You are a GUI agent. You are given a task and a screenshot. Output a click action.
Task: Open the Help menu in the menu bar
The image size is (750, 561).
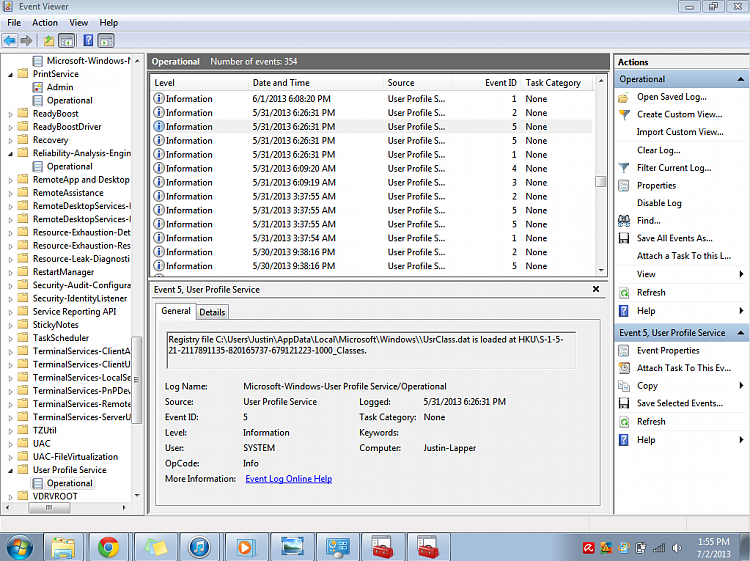click(109, 22)
